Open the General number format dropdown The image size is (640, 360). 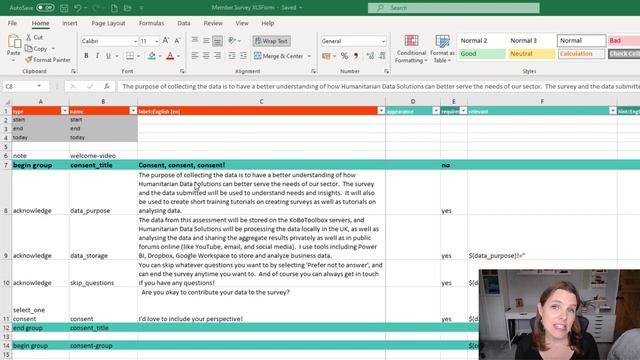tap(383, 41)
